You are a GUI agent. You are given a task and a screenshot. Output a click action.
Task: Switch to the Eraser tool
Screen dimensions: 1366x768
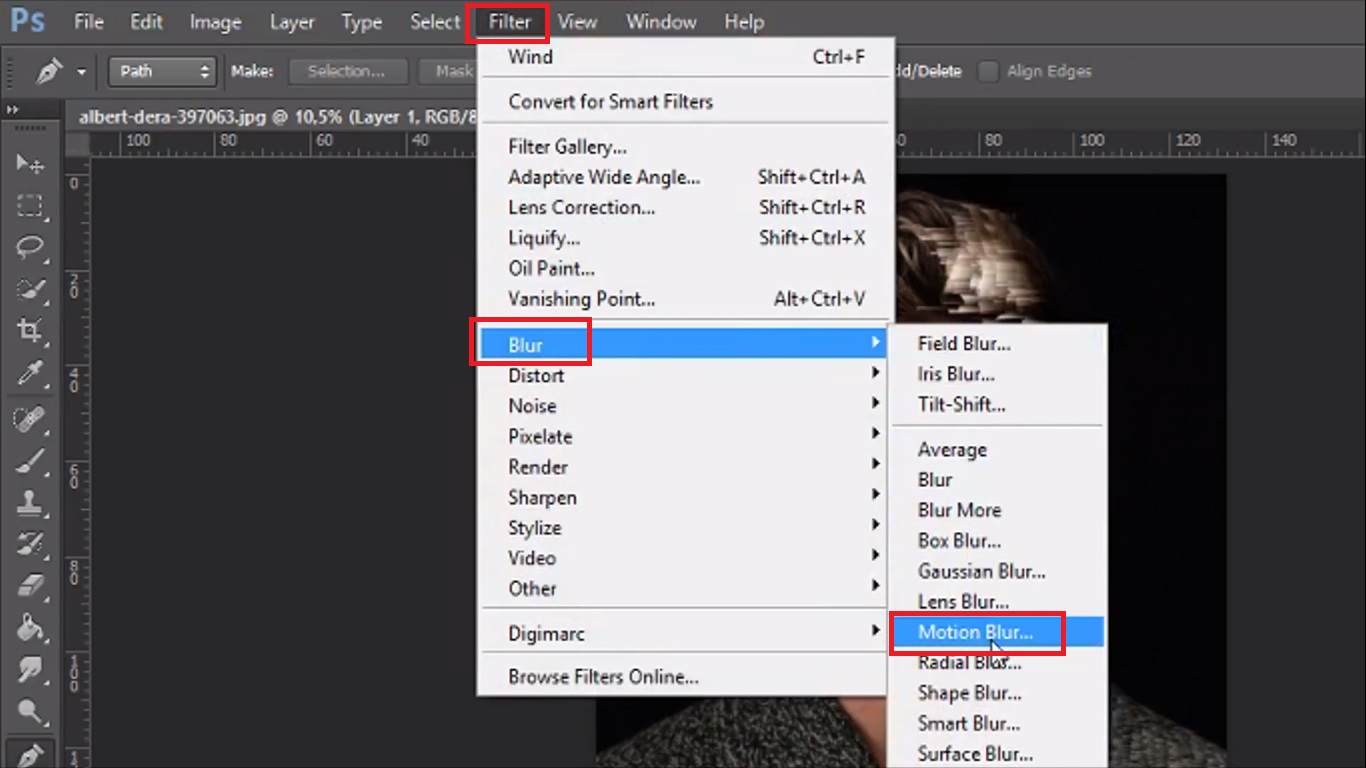coord(30,584)
